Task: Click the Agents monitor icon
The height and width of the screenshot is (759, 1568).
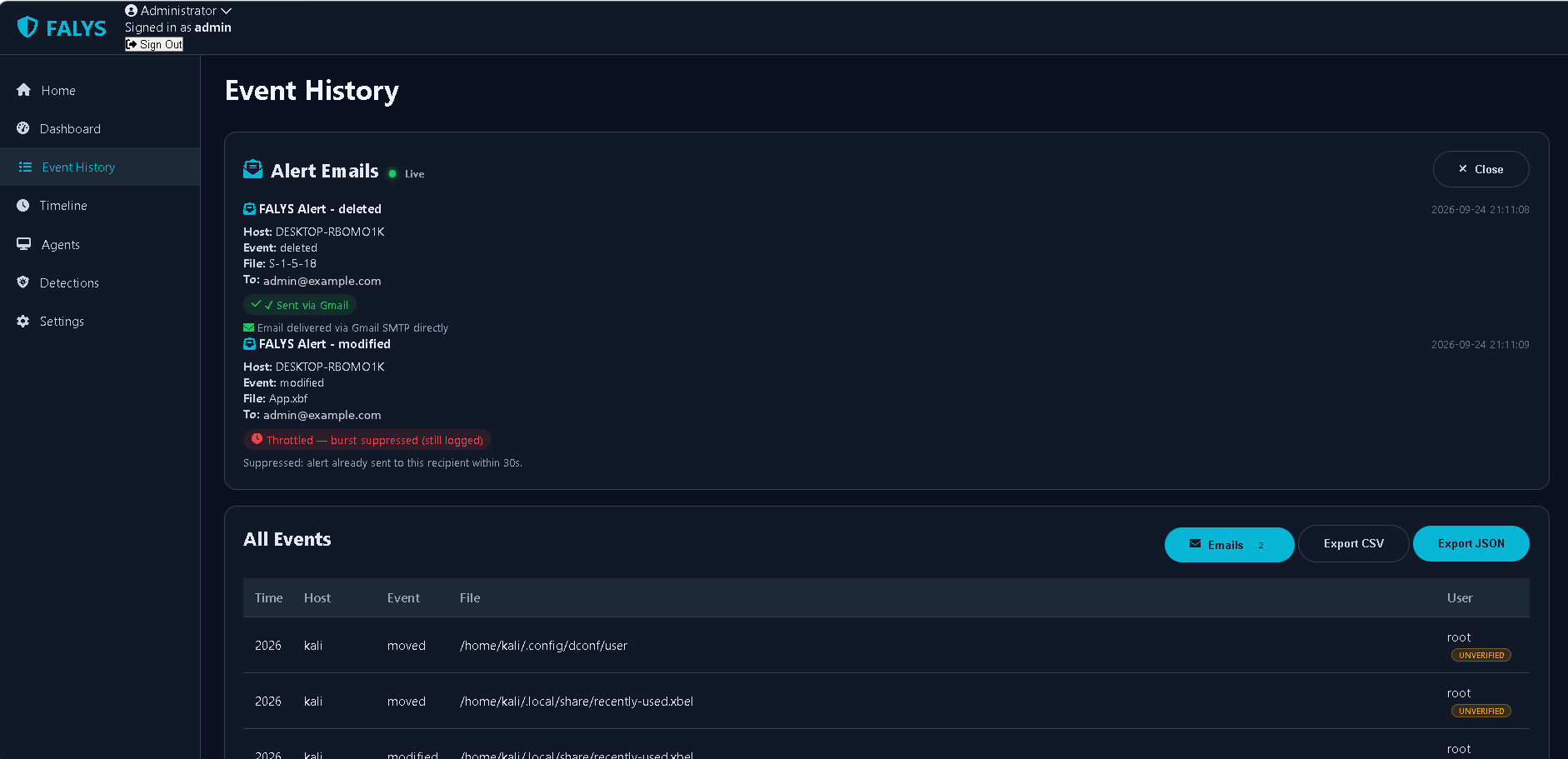Action: (x=24, y=244)
